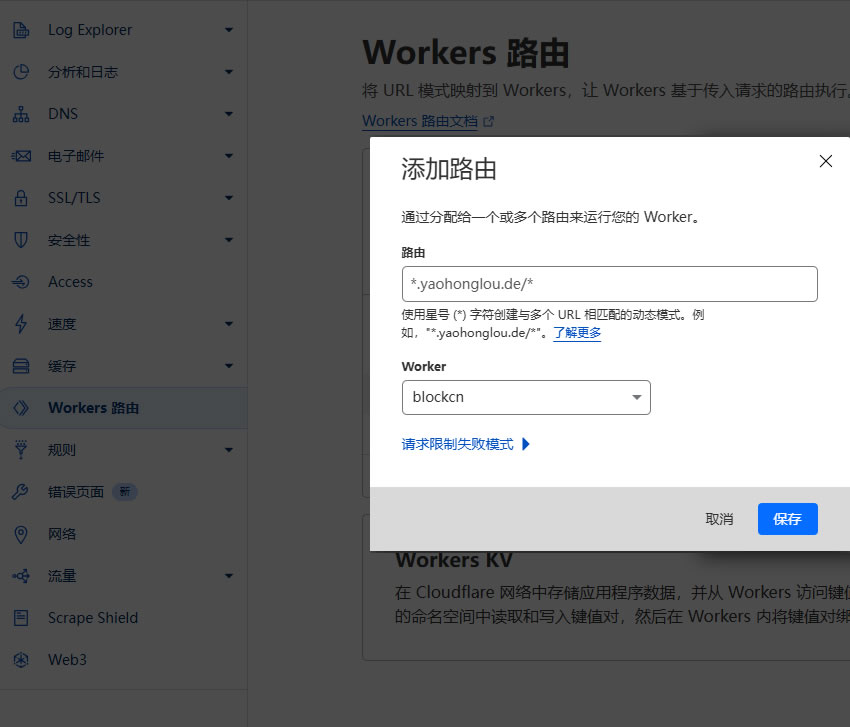This screenshot has width=850, height=727.
Task: Expand the 流量 sidebar submenu arrow
Action: [229, 576]
